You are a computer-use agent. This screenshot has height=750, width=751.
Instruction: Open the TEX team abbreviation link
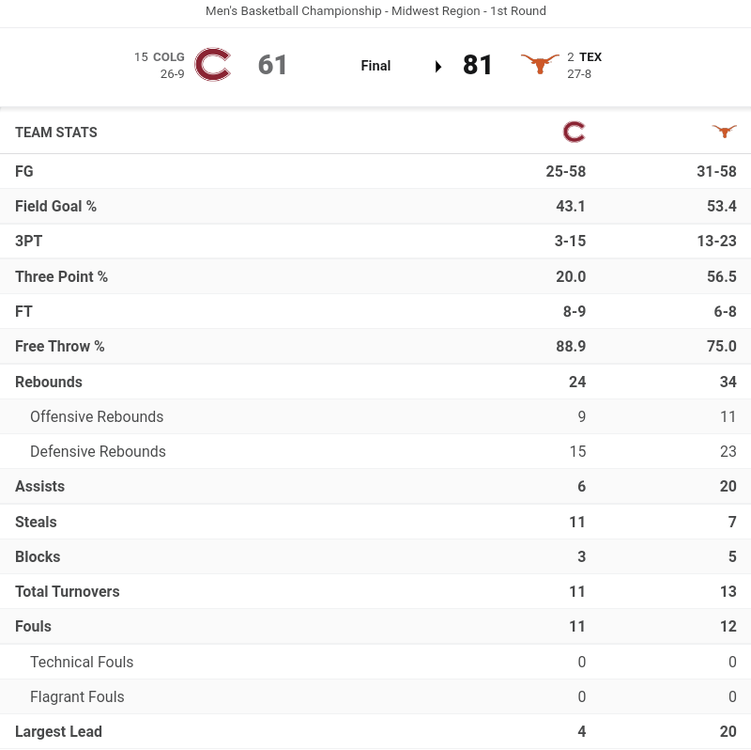point(590,57)
